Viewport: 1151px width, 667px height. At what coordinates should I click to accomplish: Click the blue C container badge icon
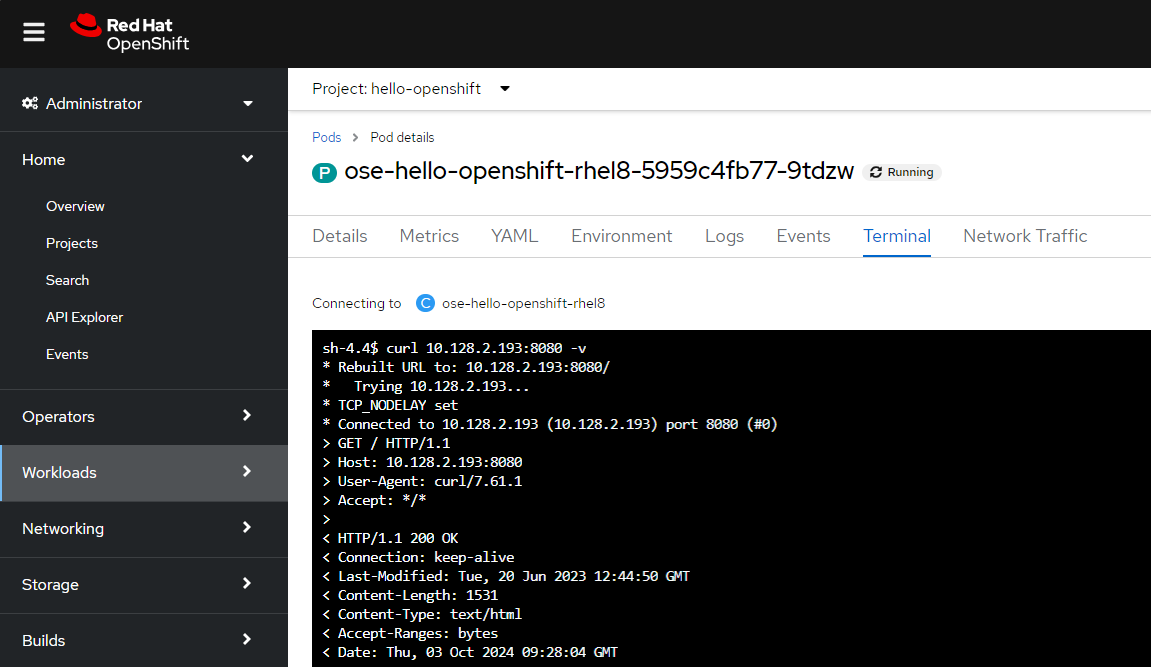(425, 303)
